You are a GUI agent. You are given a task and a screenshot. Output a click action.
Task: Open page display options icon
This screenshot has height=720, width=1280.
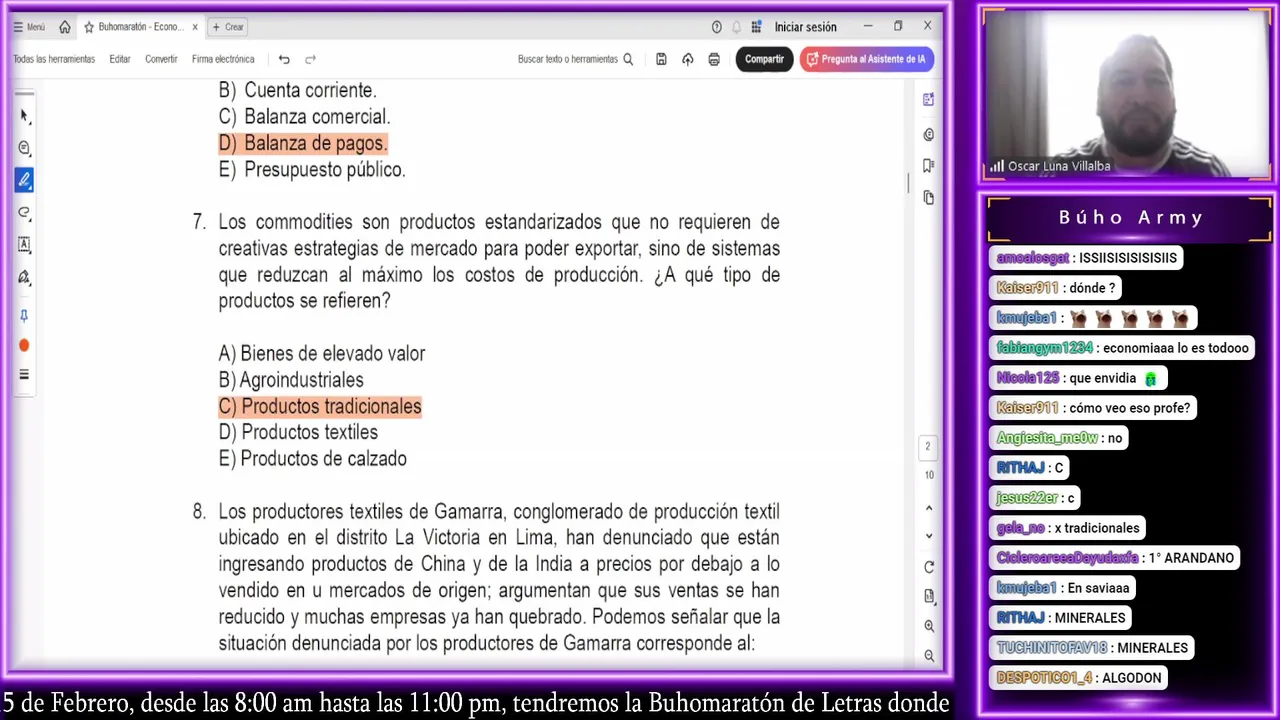(929, 596)
